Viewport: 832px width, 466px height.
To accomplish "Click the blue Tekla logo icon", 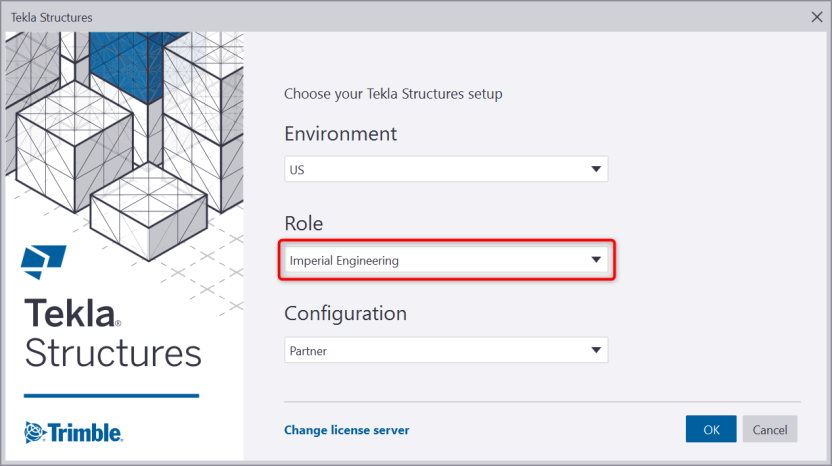I will tap(43, 260).
